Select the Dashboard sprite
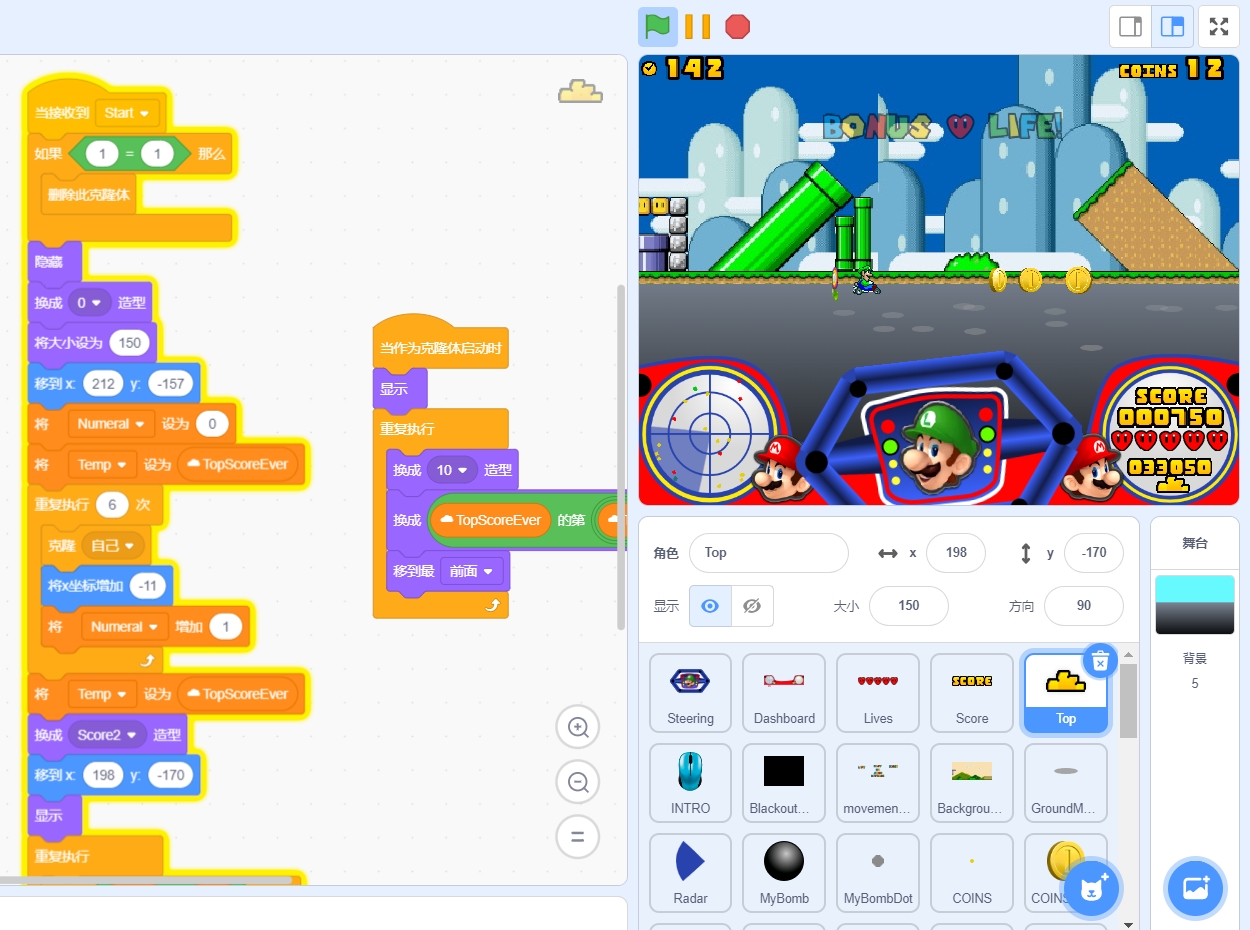The width and height of the screenshot is (1250, 930). [784, 694]
